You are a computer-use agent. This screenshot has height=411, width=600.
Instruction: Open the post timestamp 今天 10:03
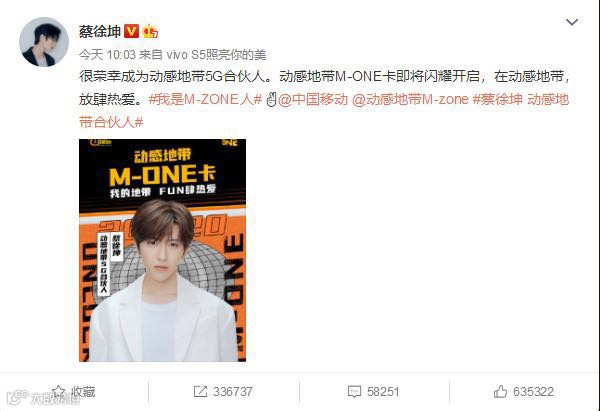click(x=107, y=55)
